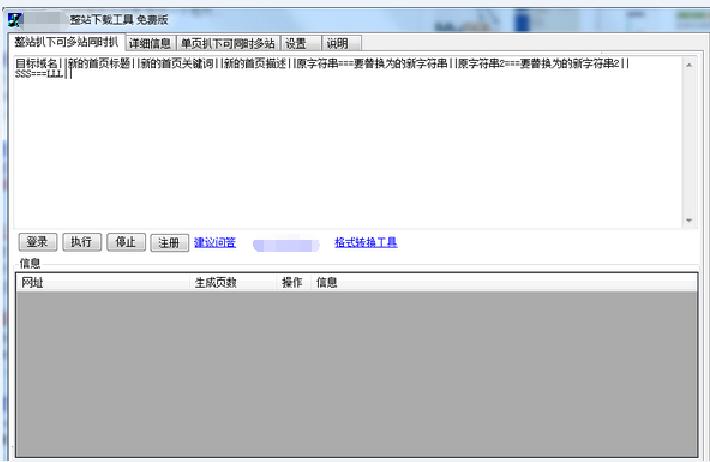This screenshot has height=462, width=710.
Task: Go to the 设置 tab
Action: tap(296, 43)
